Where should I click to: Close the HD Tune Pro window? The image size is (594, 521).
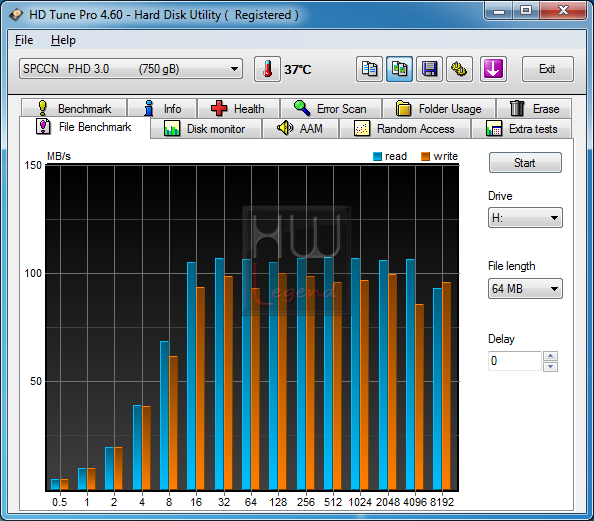point(563,10)
